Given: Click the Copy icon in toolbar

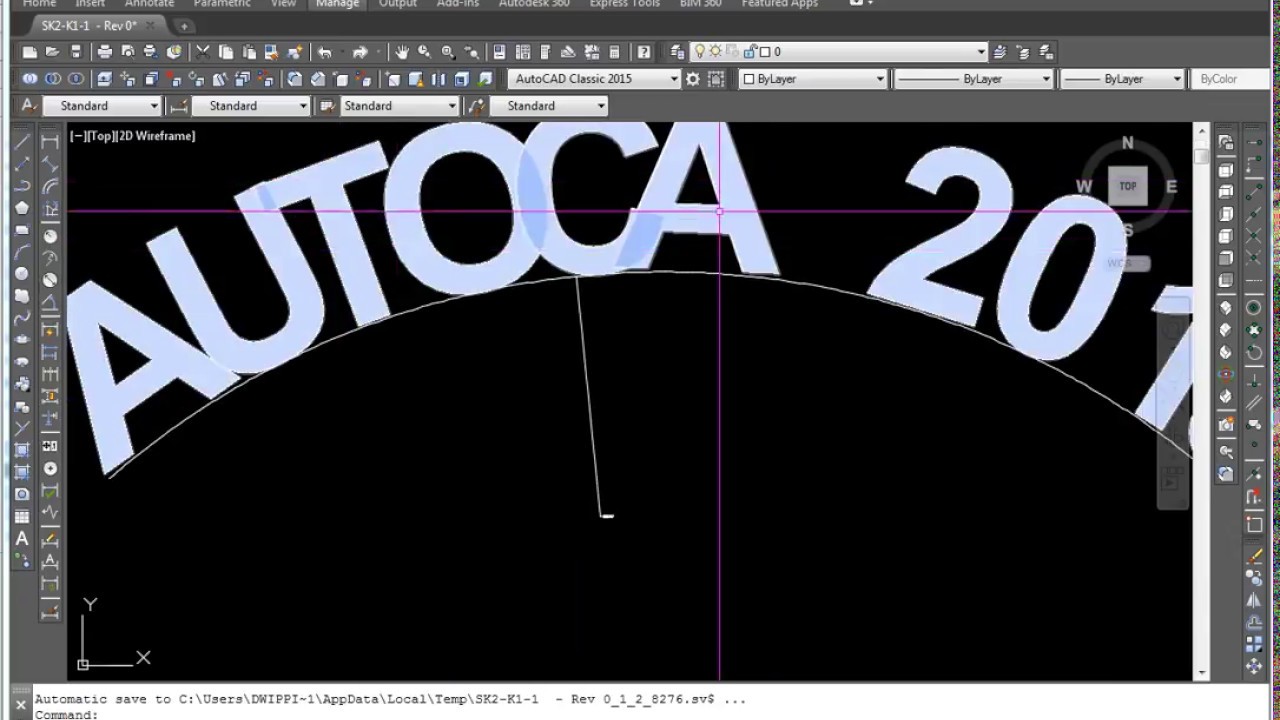Looking at the screenshot, I should pyautogui.click(x=225, y=52).
